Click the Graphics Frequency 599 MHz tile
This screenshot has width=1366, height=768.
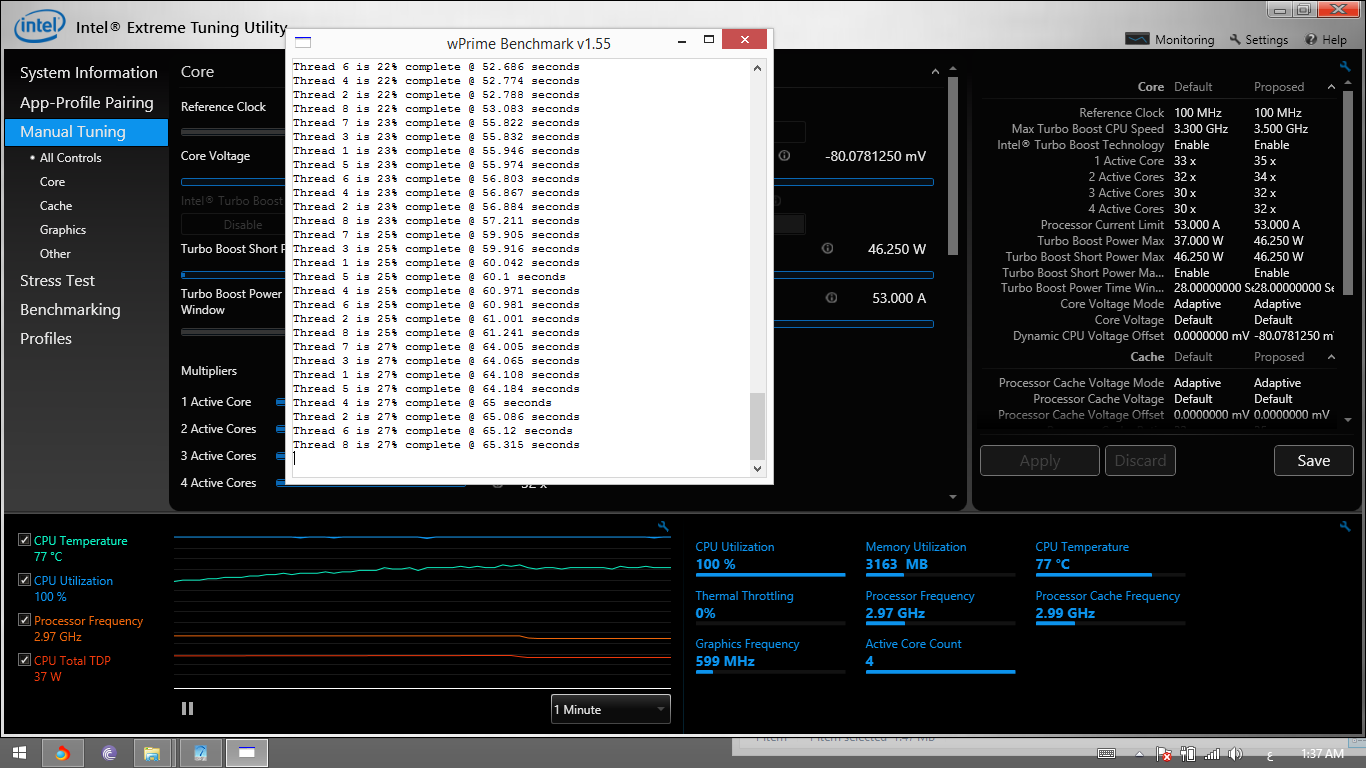point(770,653)
